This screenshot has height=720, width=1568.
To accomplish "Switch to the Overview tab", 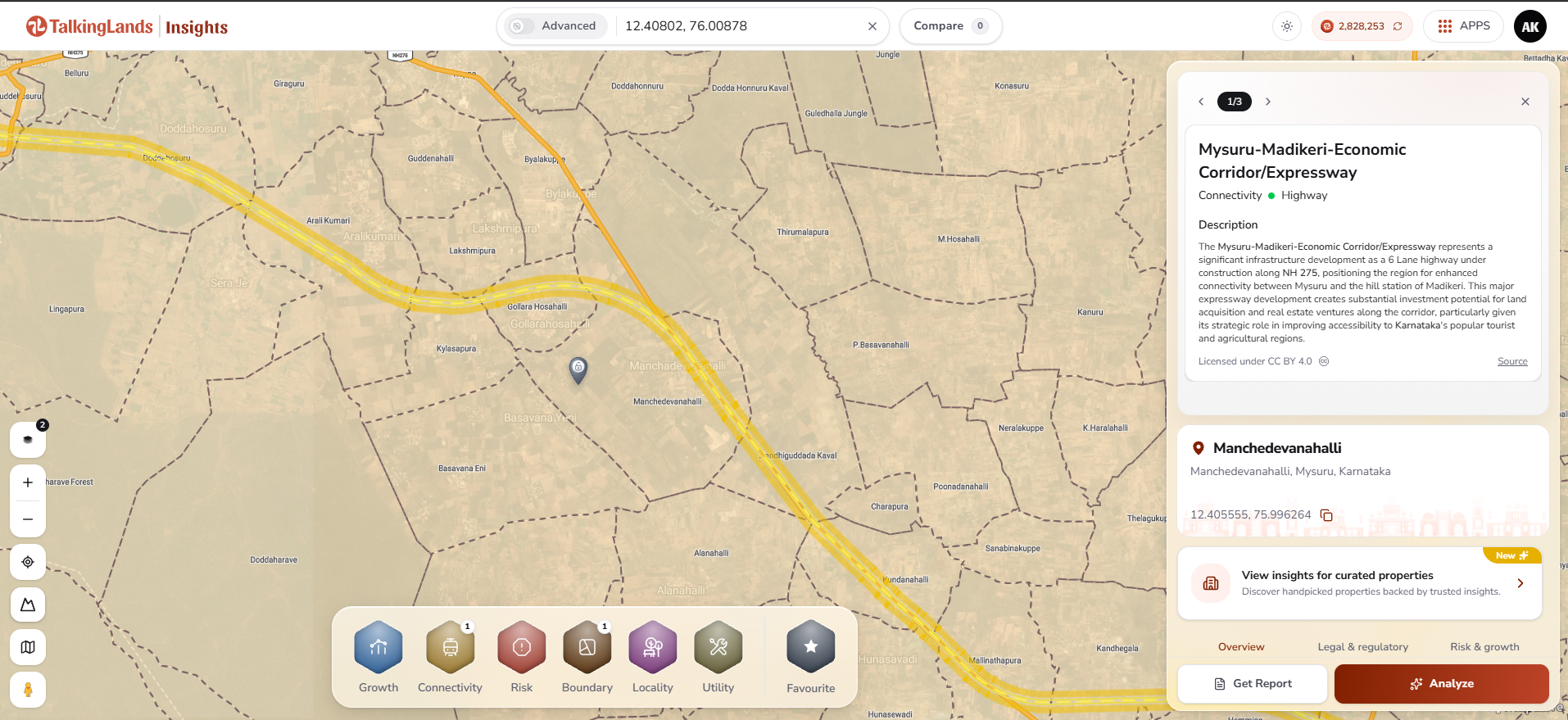I will [x=1241, y=647].
